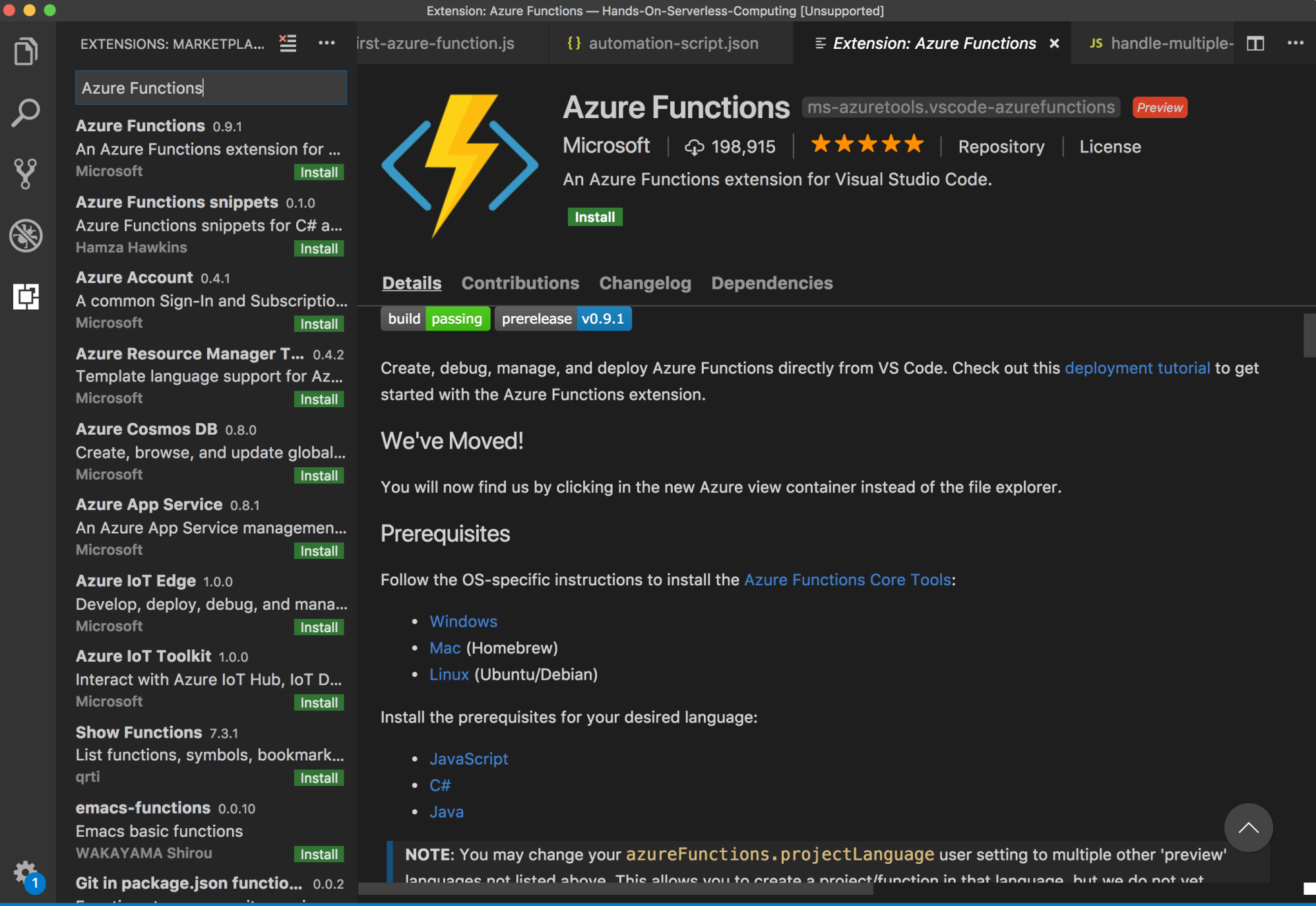The width and height of the screenshot is (1316, 906).
Task: Select the Extensions view icon
Action: [26, 296]
